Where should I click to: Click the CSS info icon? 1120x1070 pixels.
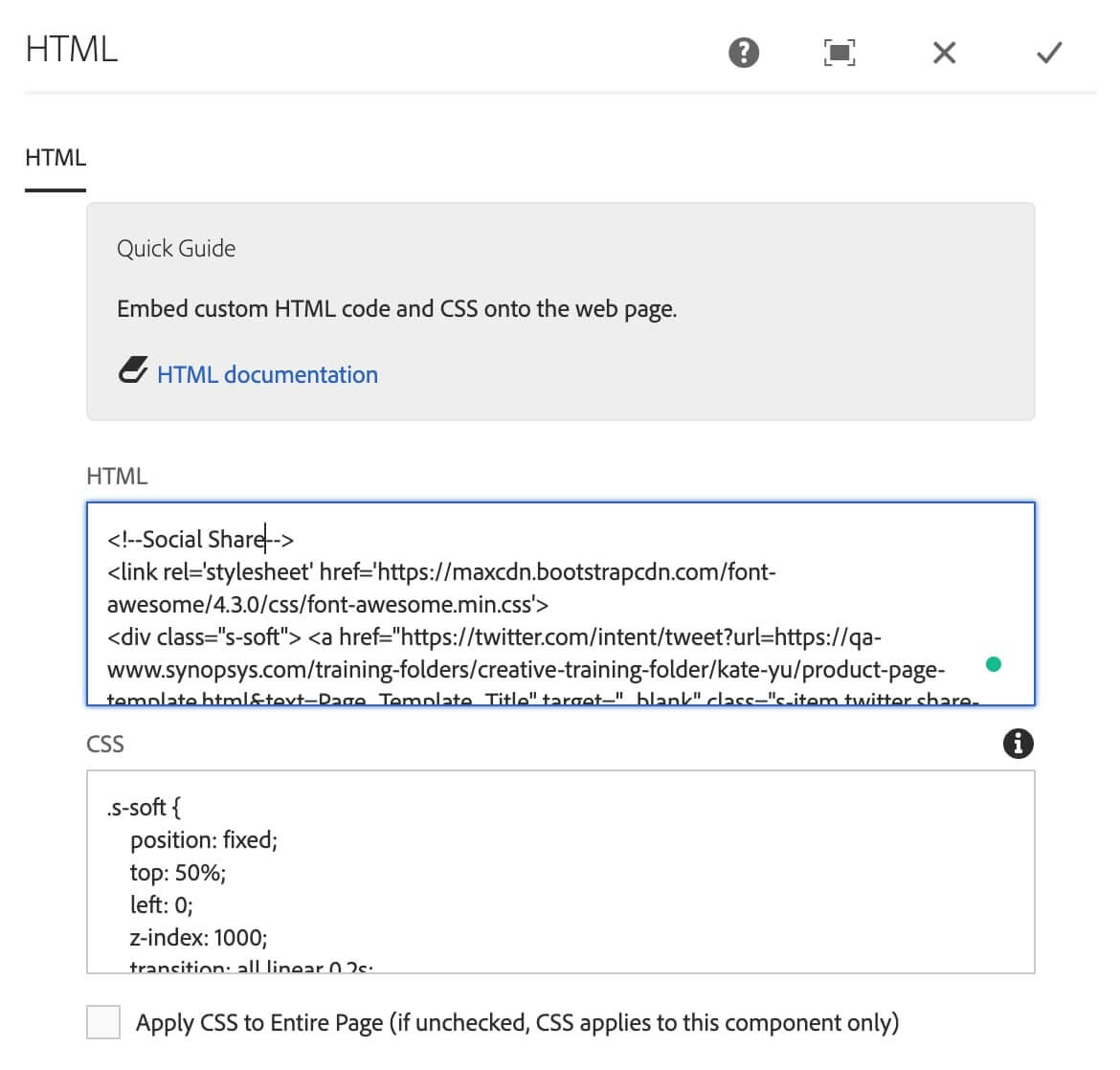[1019, 743]
